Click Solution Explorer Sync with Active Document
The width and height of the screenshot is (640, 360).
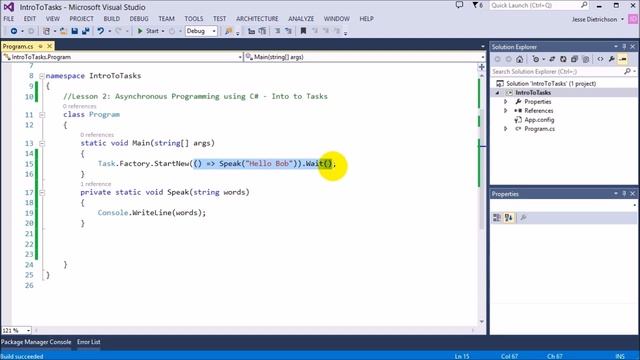tap(552, 59)
